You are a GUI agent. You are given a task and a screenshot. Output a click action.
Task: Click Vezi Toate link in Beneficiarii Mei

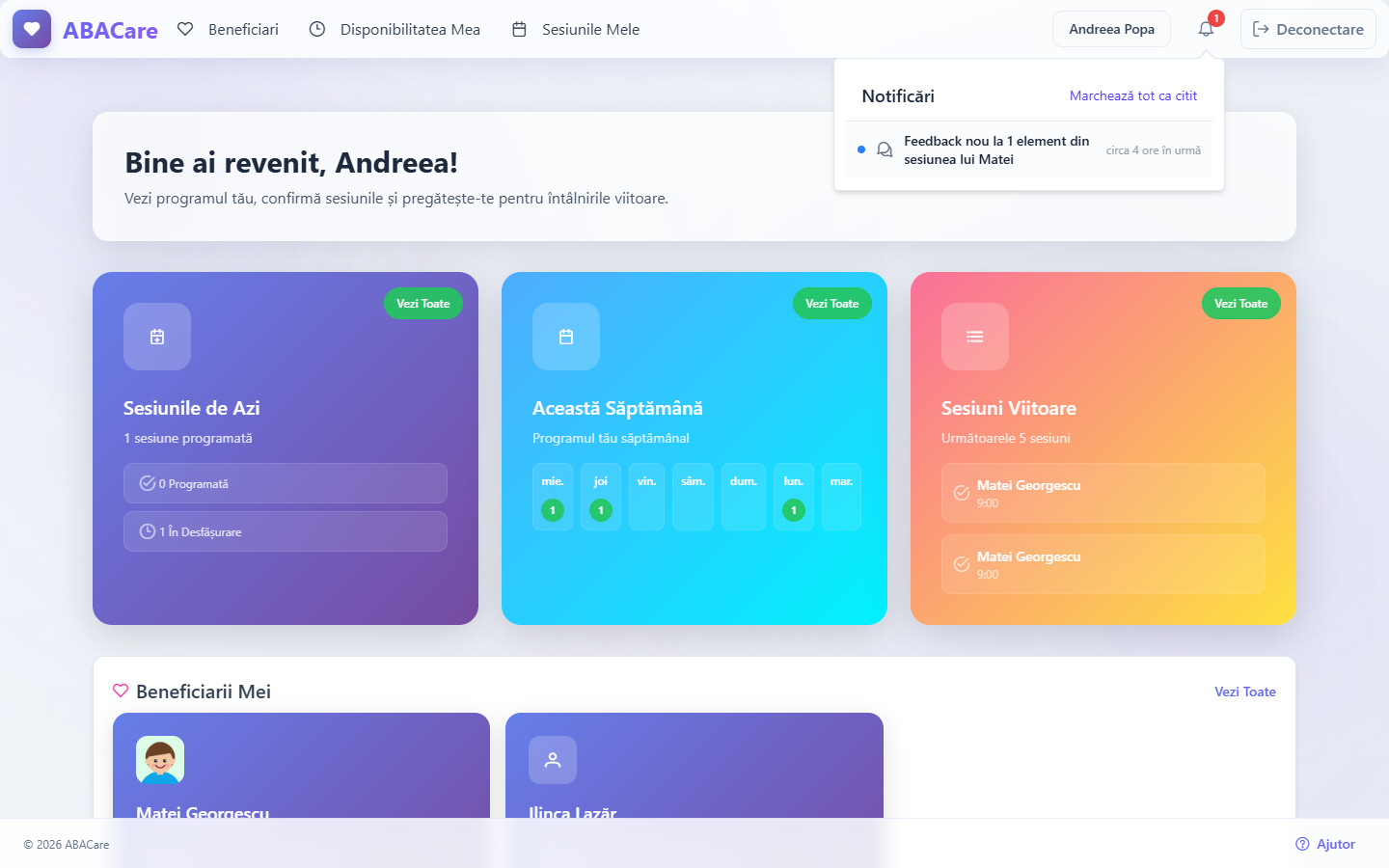pyautogui.click(x=1245, y=692)
